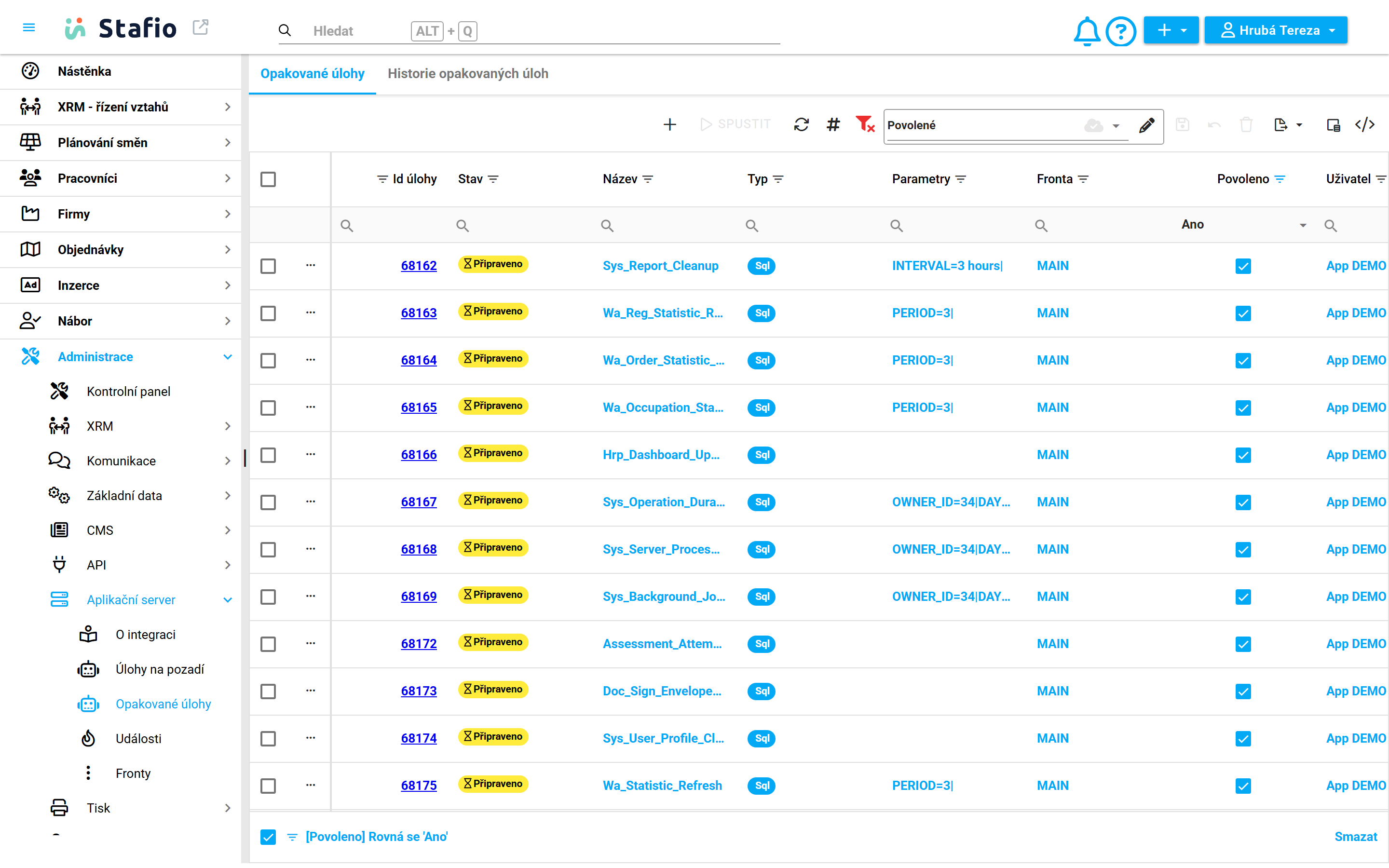Disable the Povoleno Rovná se Ano filter checkbox
The image size is (1389, 868).
coord(268,837)
